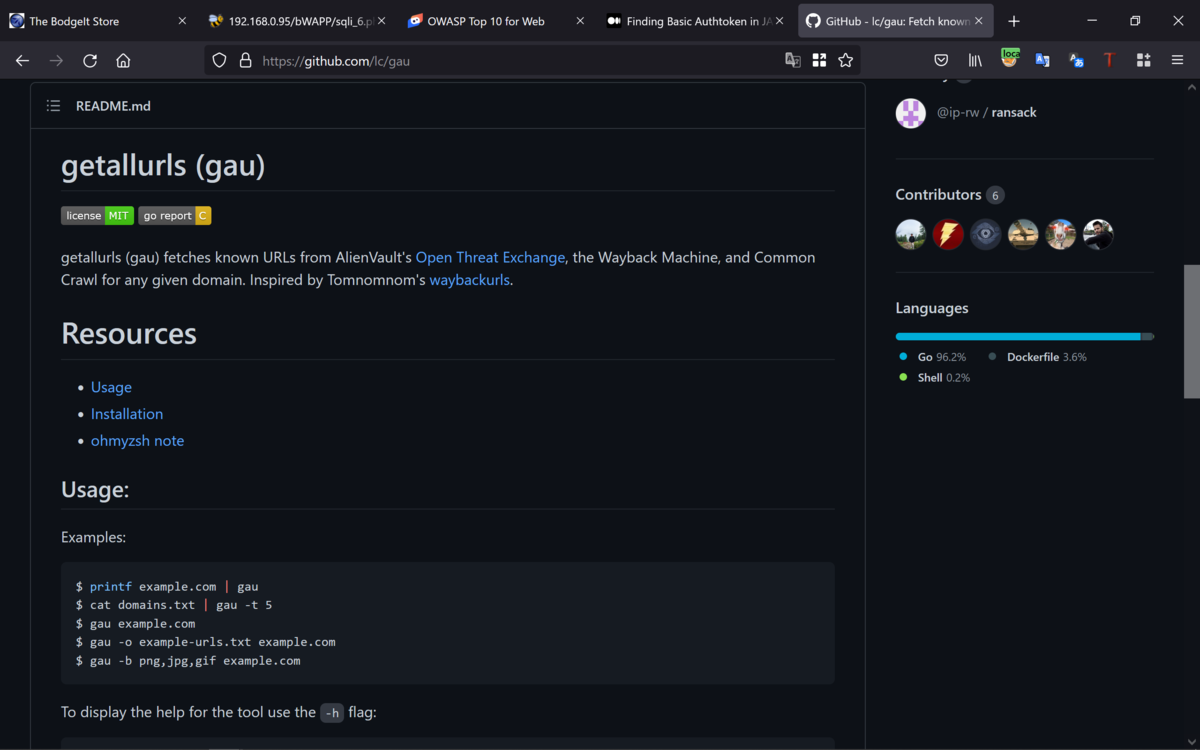Click the QR code icon in address bar
This screenshot has width=1200, height=750.
coord(819,60)
